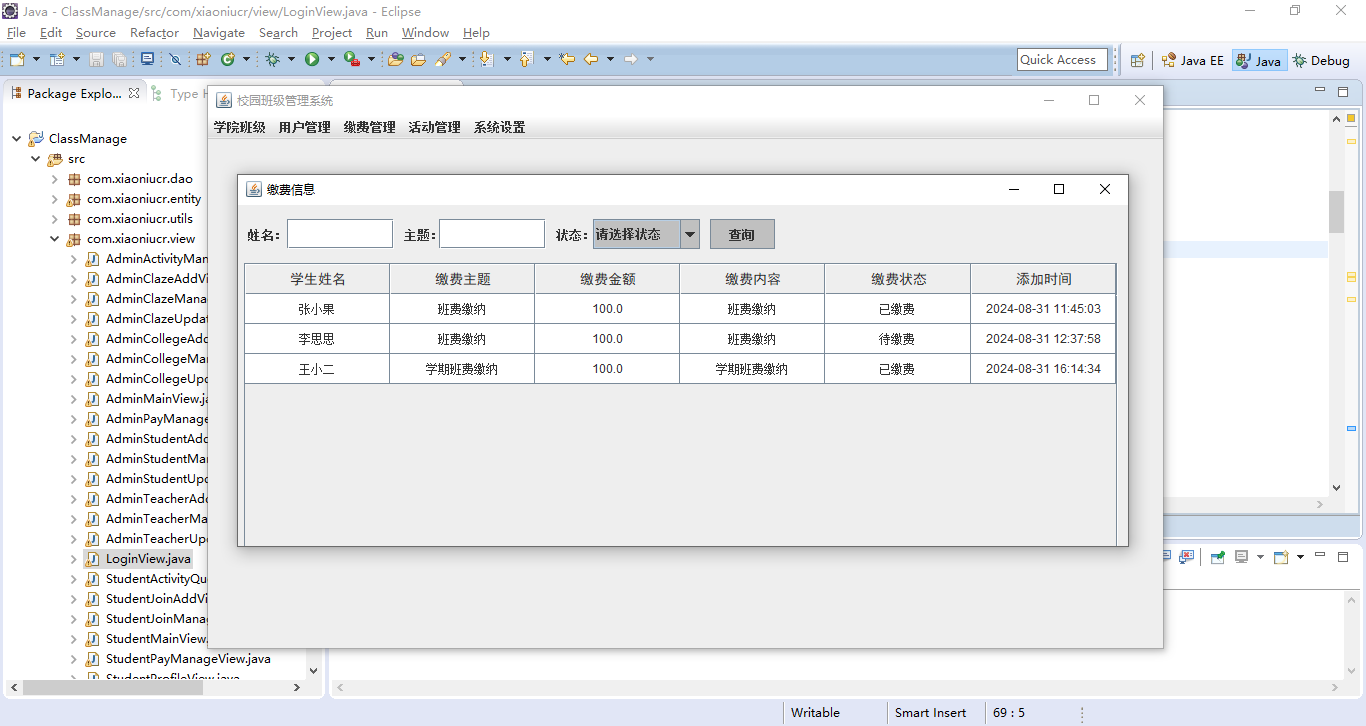
Task: Click the Open Task folder icon
Action: click(418, 59)
